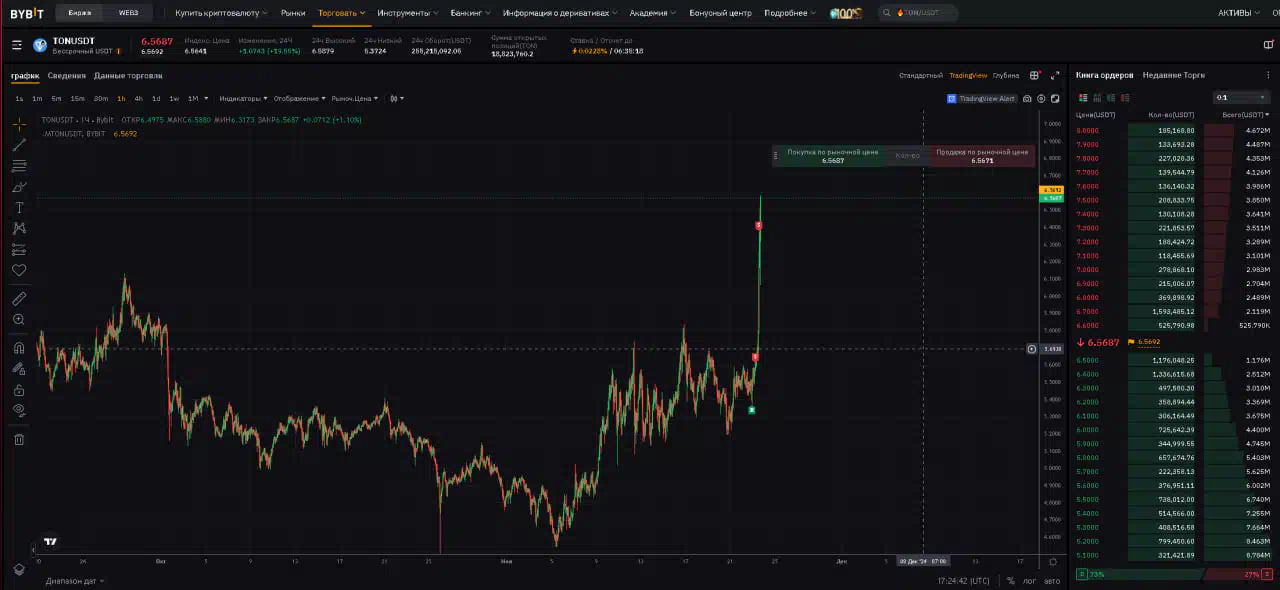Switch to Недавние Торги tab
This screenshot has height=590, width=1280.
tap(1174, 75)
